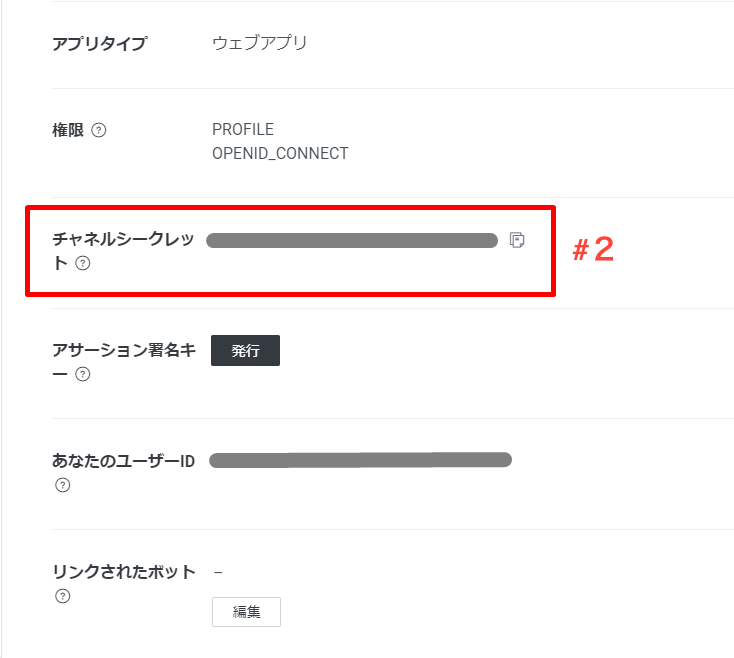Click the アサーション署名キー label
Image resolution: width=734 pixels, height=658 pixels.
(122, 351)
